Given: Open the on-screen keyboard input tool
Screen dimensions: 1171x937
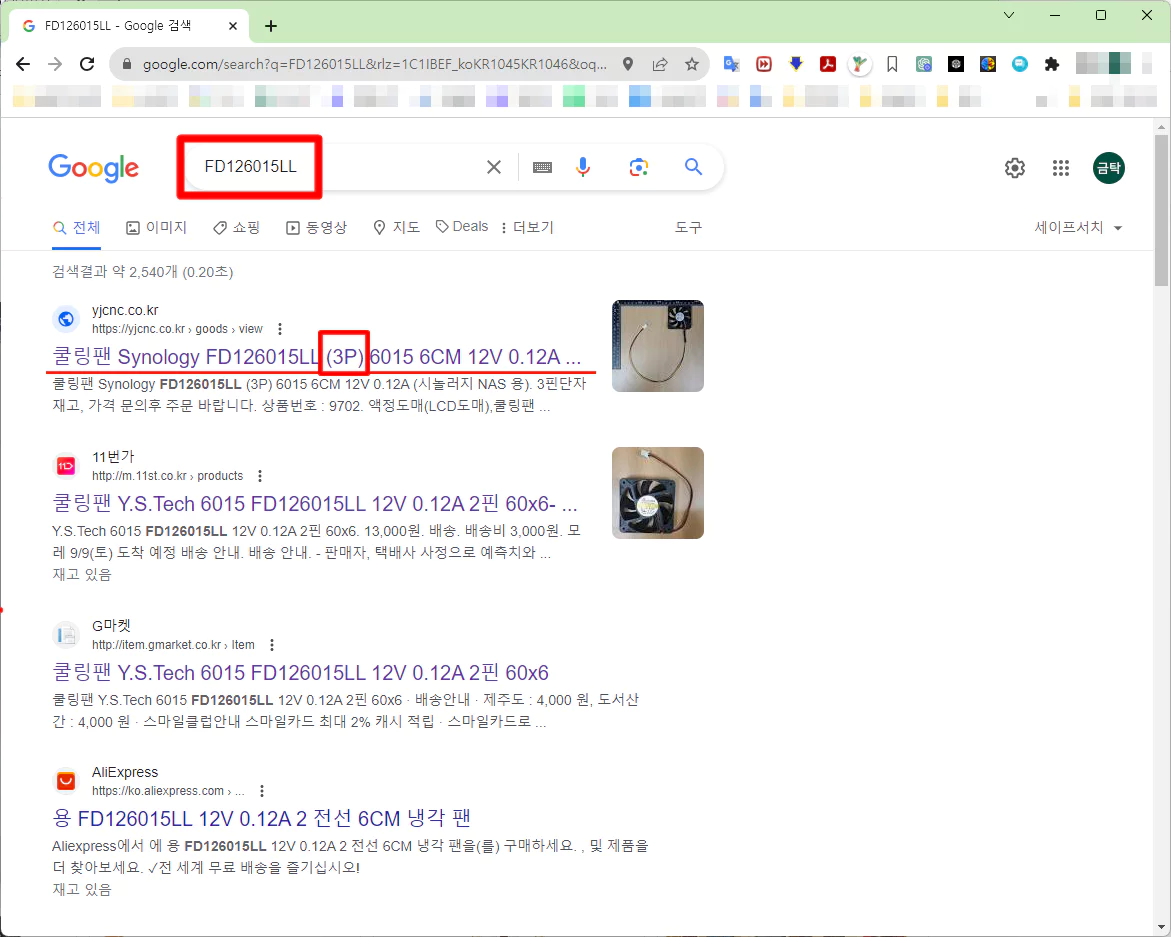Looking at the screenshot, I should (x=542, y=167).
